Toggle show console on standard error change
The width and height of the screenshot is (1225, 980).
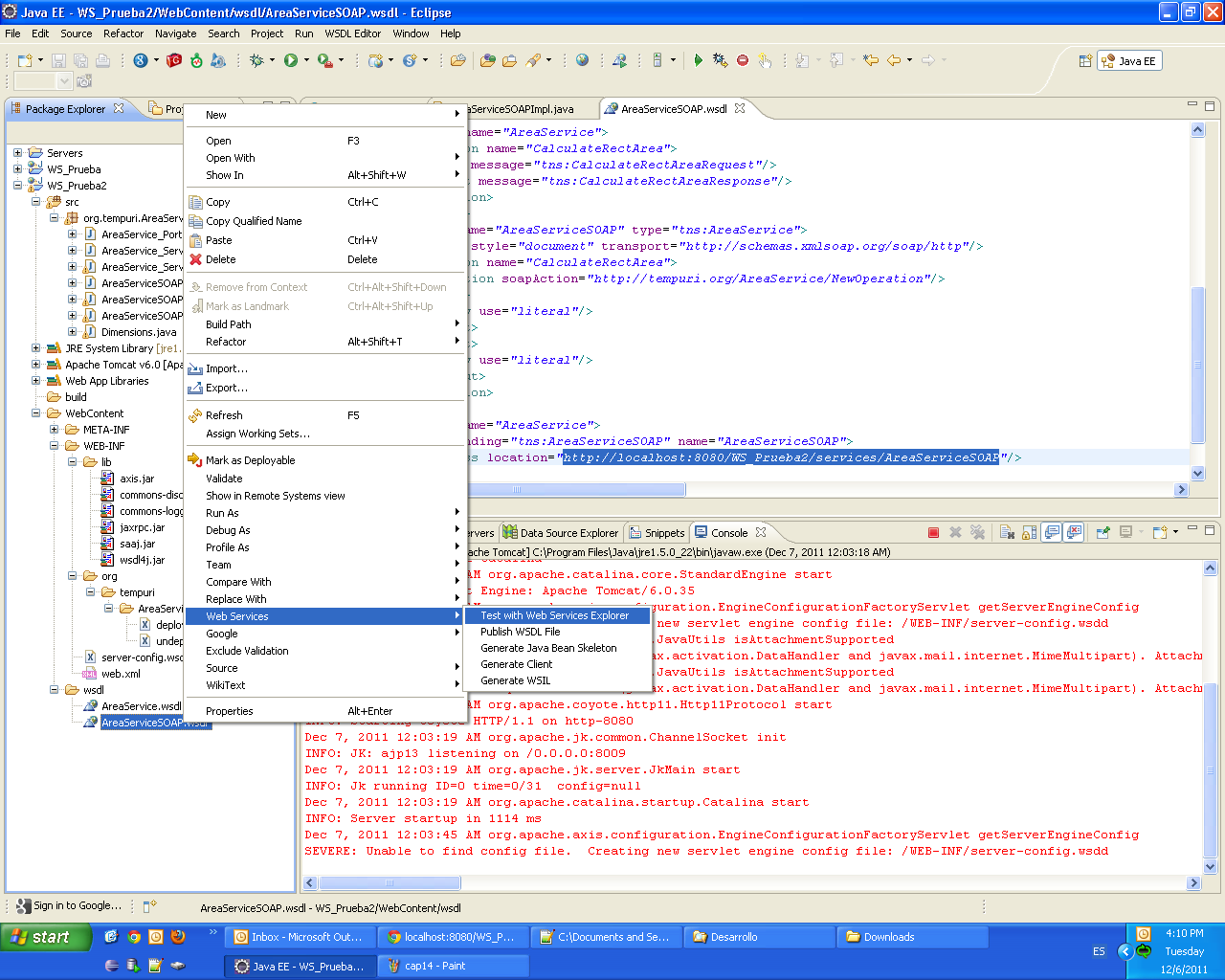pos(1074,533)
